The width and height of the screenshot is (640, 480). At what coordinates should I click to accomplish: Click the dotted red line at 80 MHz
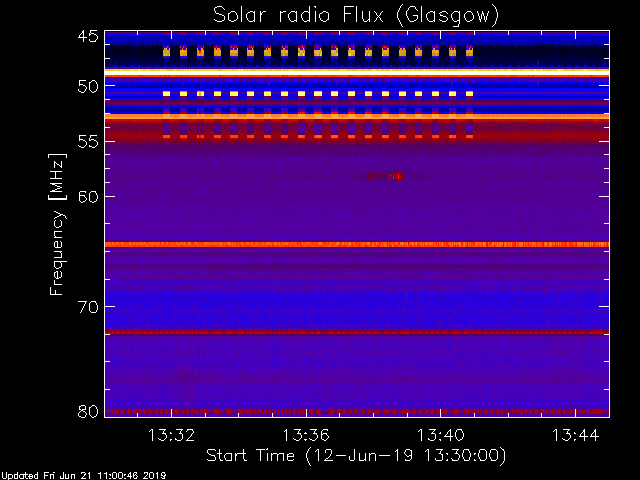pos(356,411)
